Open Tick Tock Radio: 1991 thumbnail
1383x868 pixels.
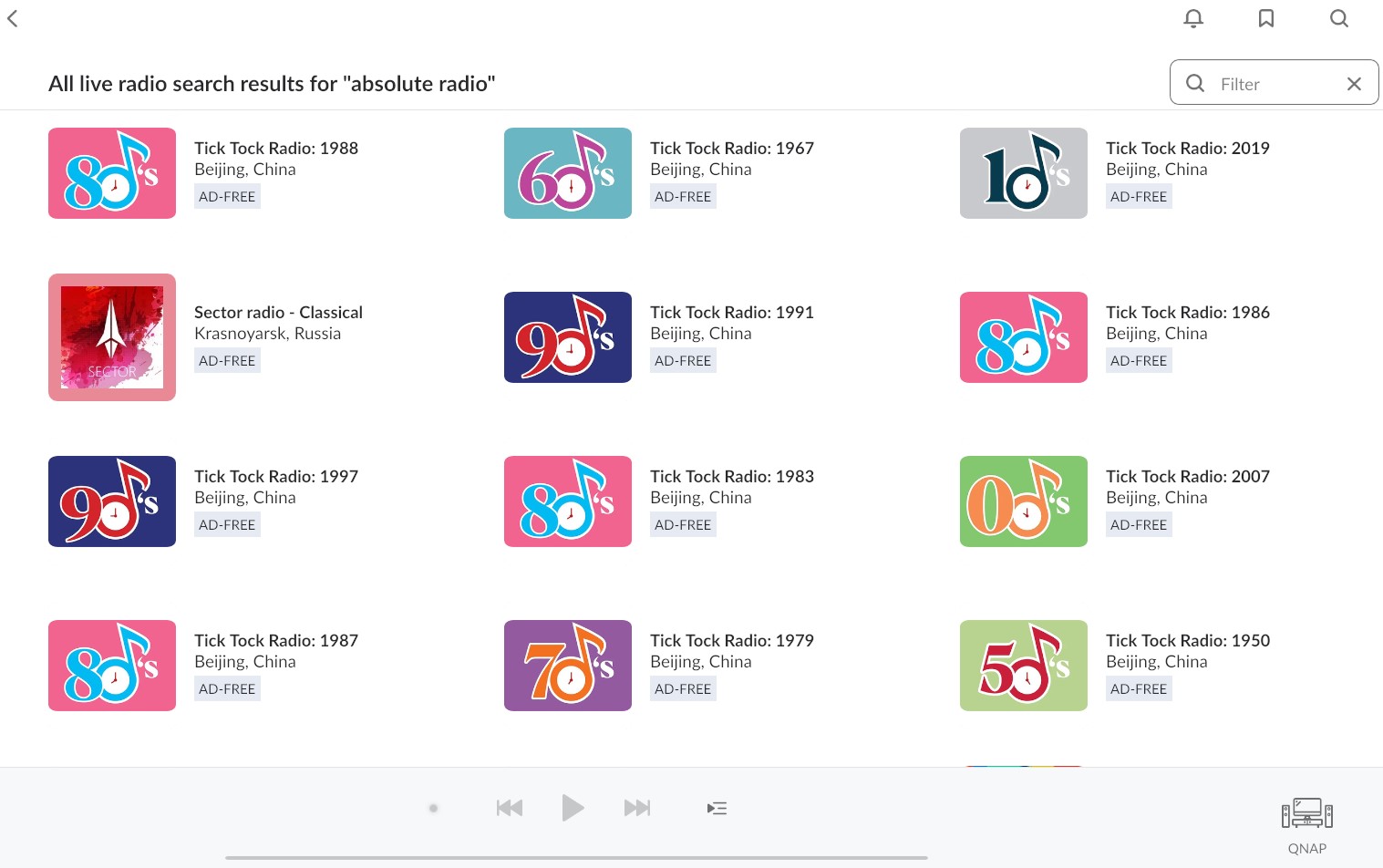click(x=568, y=337)
